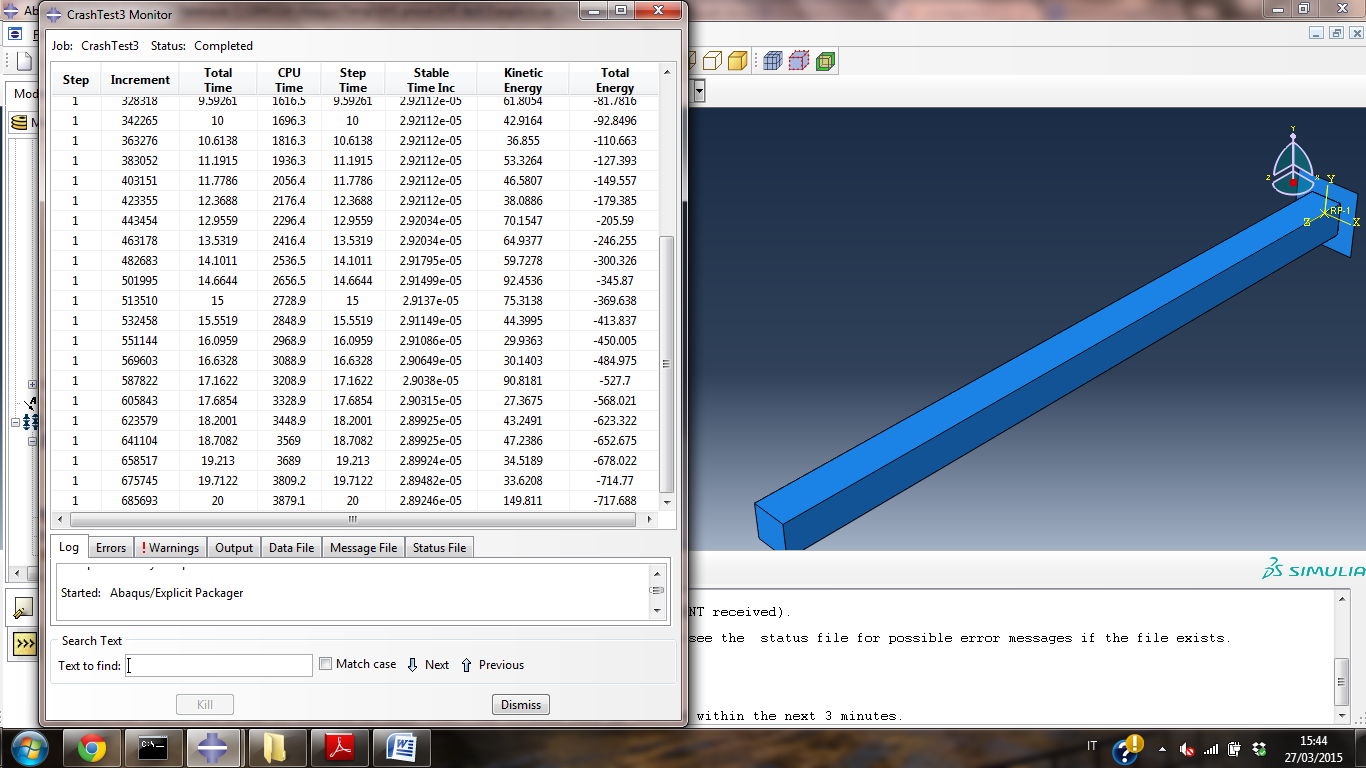
Task: Click the red dashed-outline cube toolbar icon
Action: (x=798, y=61)
